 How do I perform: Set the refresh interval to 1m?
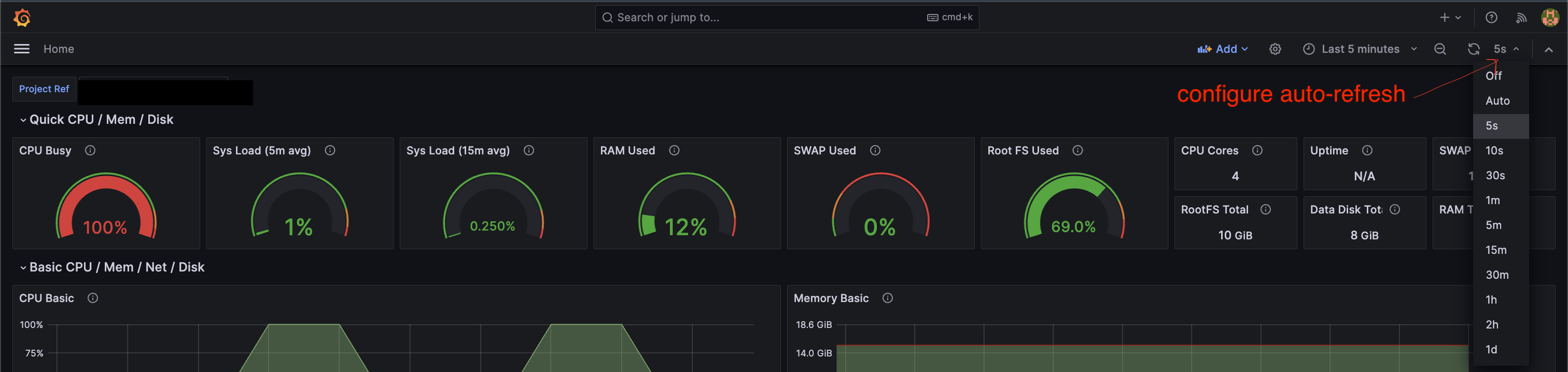[1492, 201]
